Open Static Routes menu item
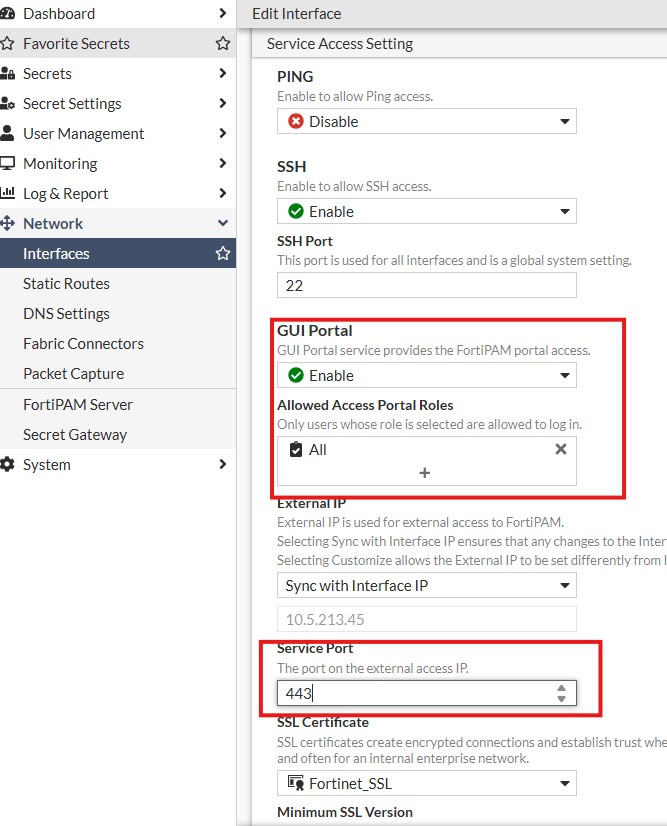This screenshot has width=667, height=826. pos(66,283)
